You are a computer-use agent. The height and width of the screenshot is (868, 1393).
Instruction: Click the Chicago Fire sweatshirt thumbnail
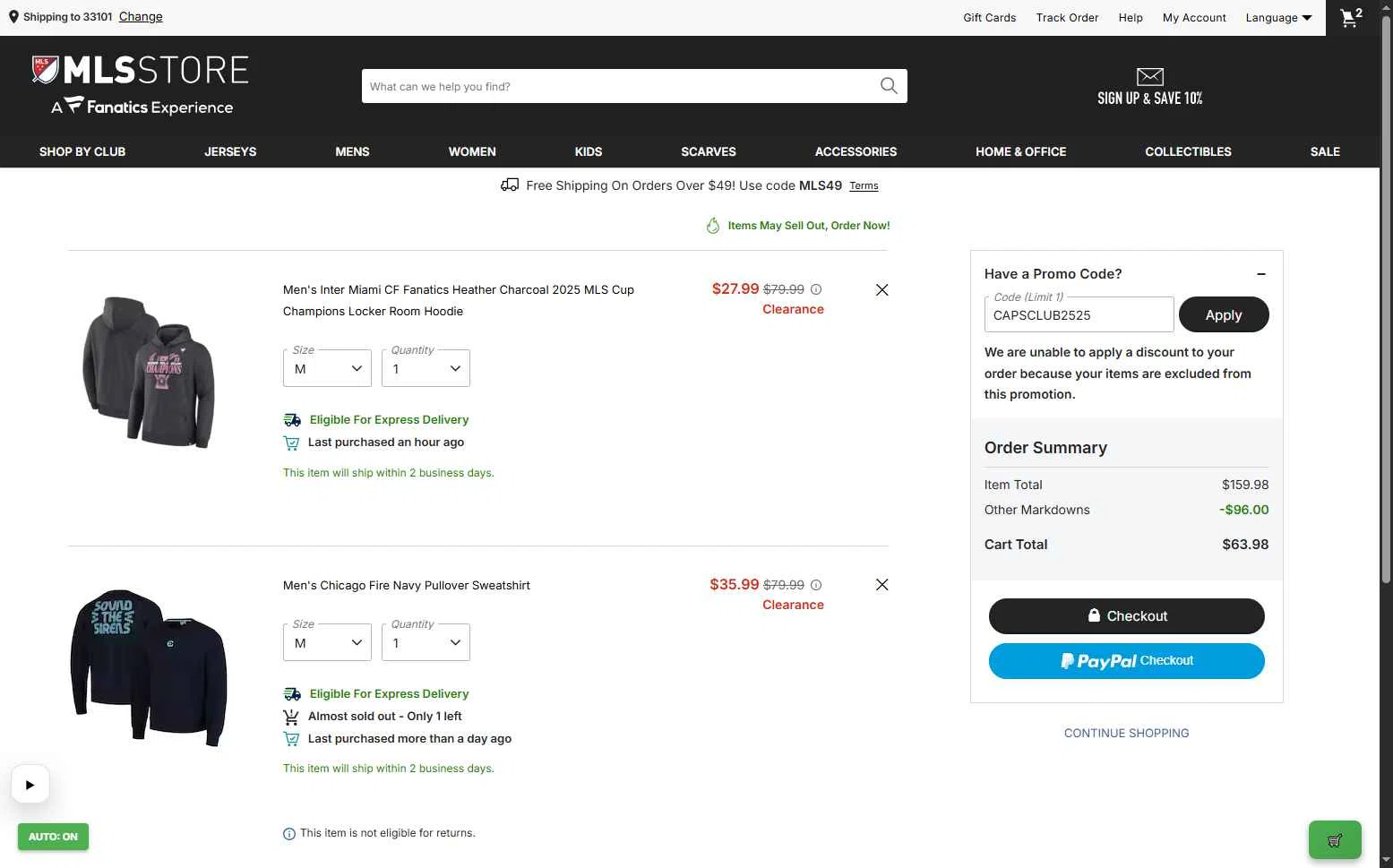coord(149,667)
